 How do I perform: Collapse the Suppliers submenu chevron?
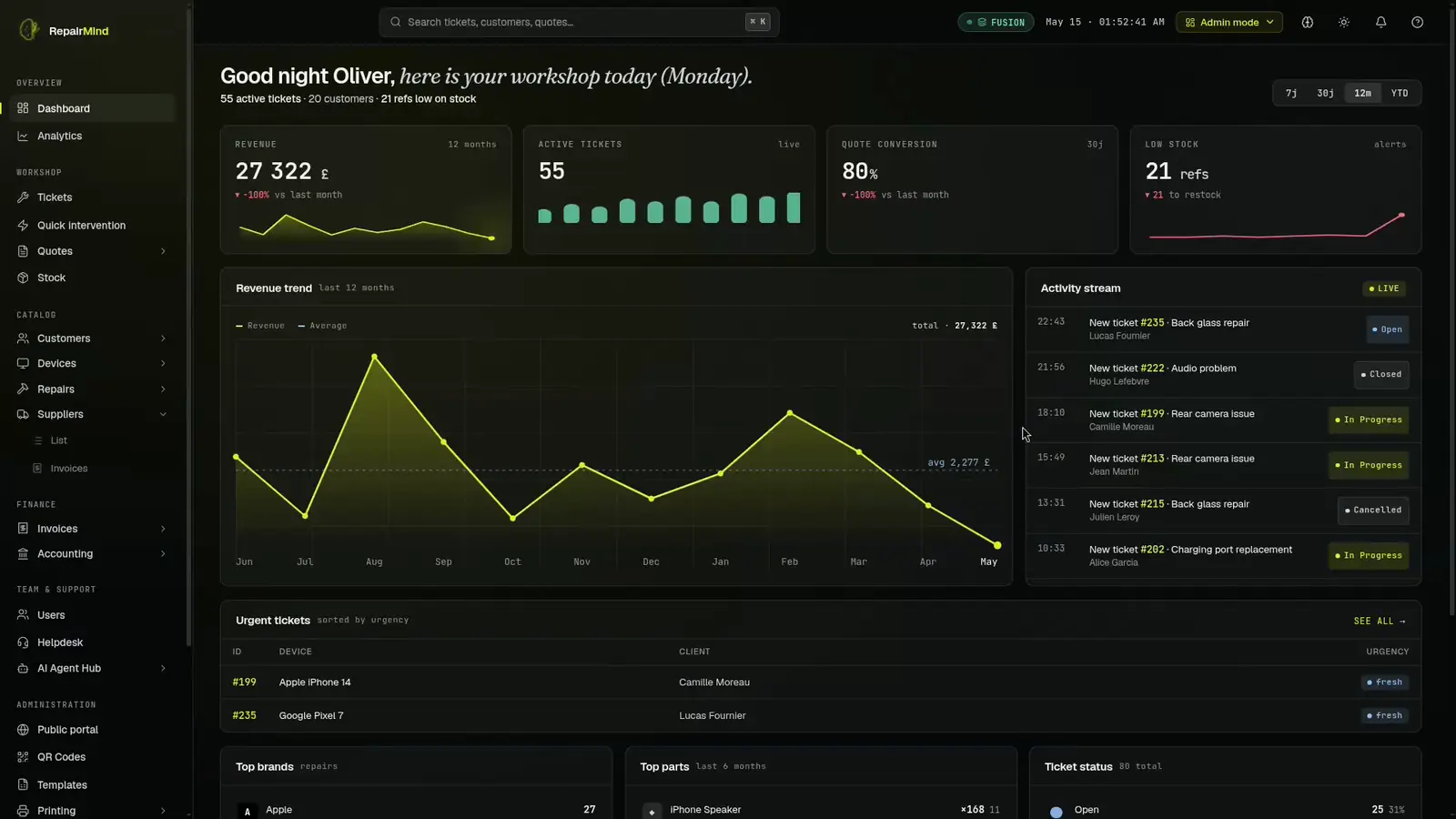(x=163, y=414)
